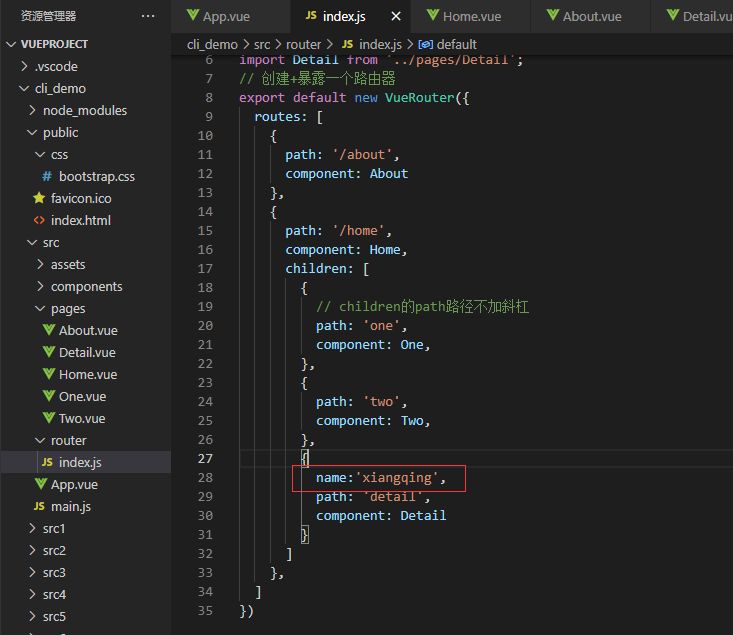
Task: Collapse the cli_demo folder
Action: 24,88
